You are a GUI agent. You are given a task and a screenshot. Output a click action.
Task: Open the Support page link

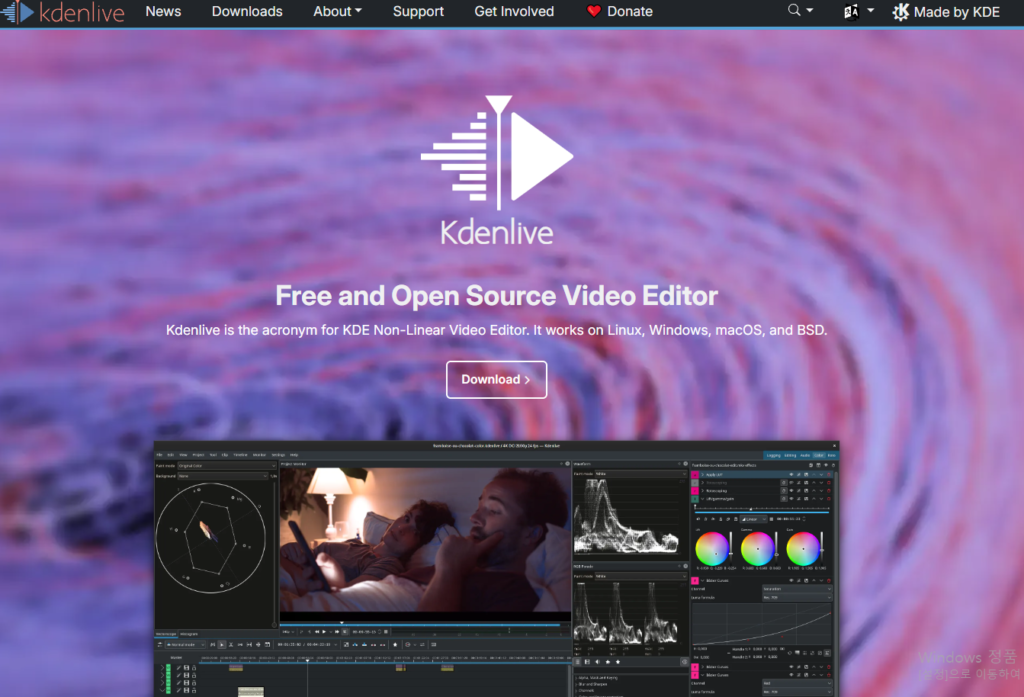[x=418, y=11]
